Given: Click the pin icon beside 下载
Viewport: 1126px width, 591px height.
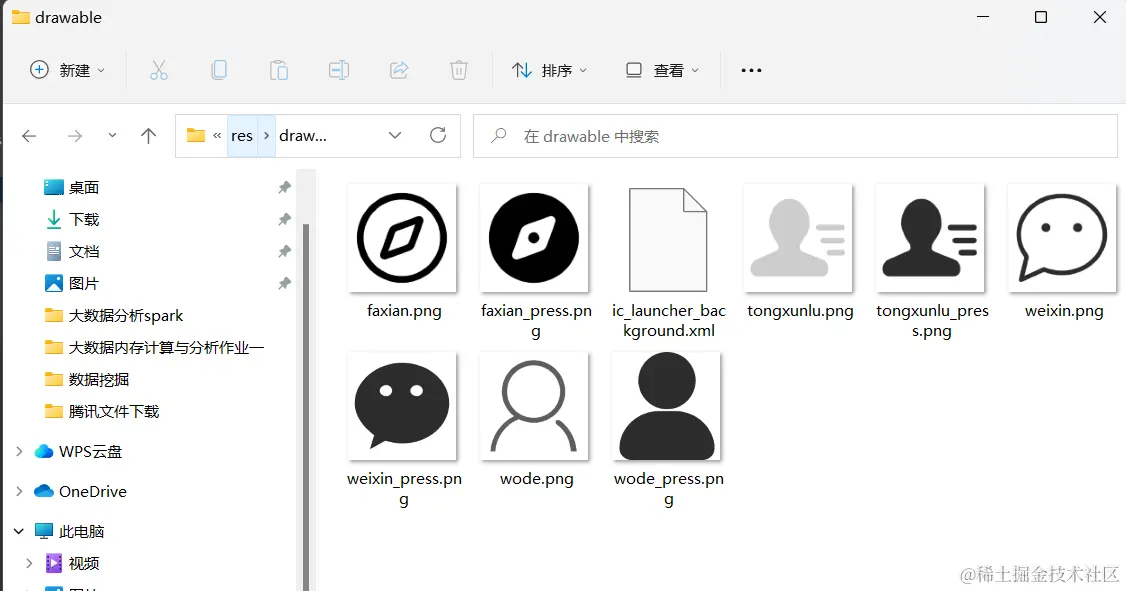Looking at the screenshot, I should point(284,219).
